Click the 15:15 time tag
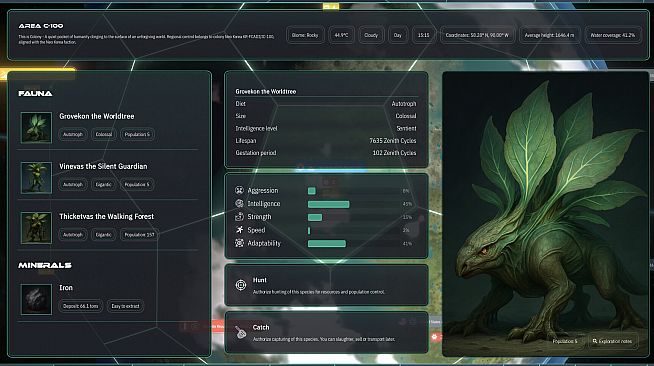The image size is (654, 366). (423, 35)
